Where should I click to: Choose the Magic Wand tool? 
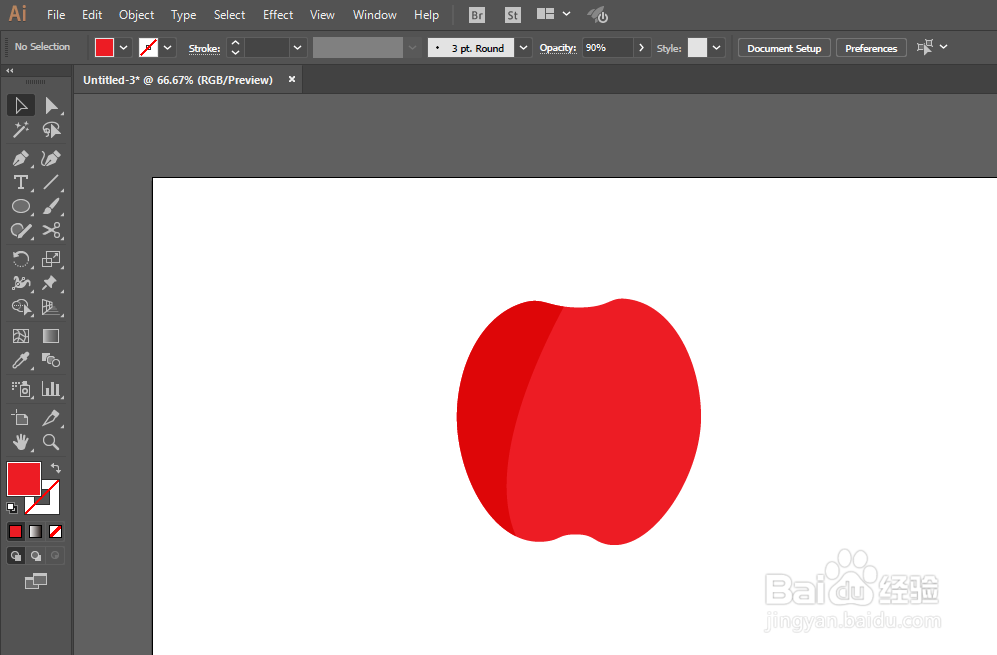(20, 130)
